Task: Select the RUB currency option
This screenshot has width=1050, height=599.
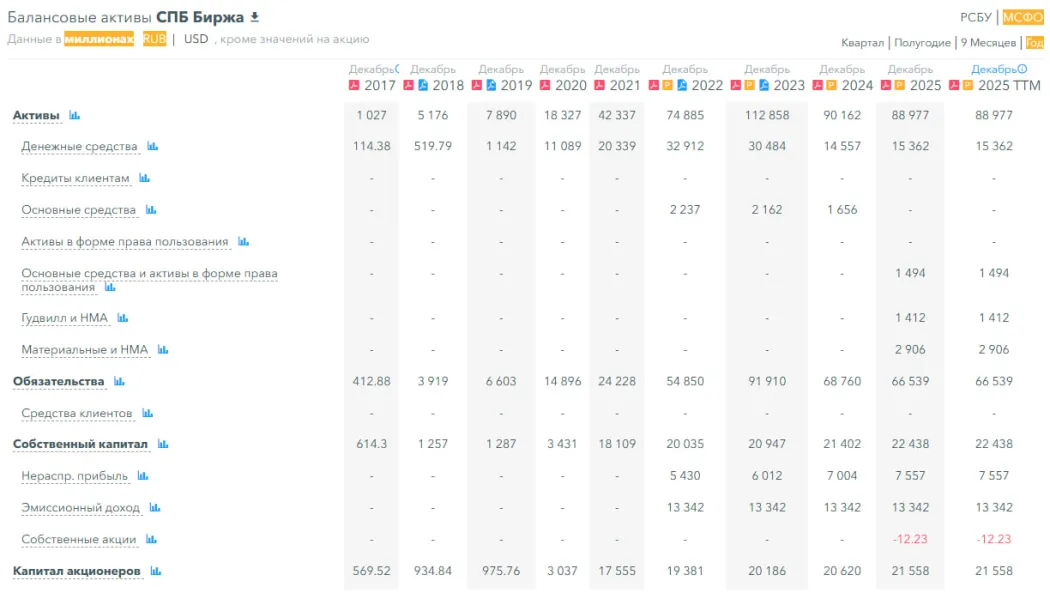Action: 154,39
